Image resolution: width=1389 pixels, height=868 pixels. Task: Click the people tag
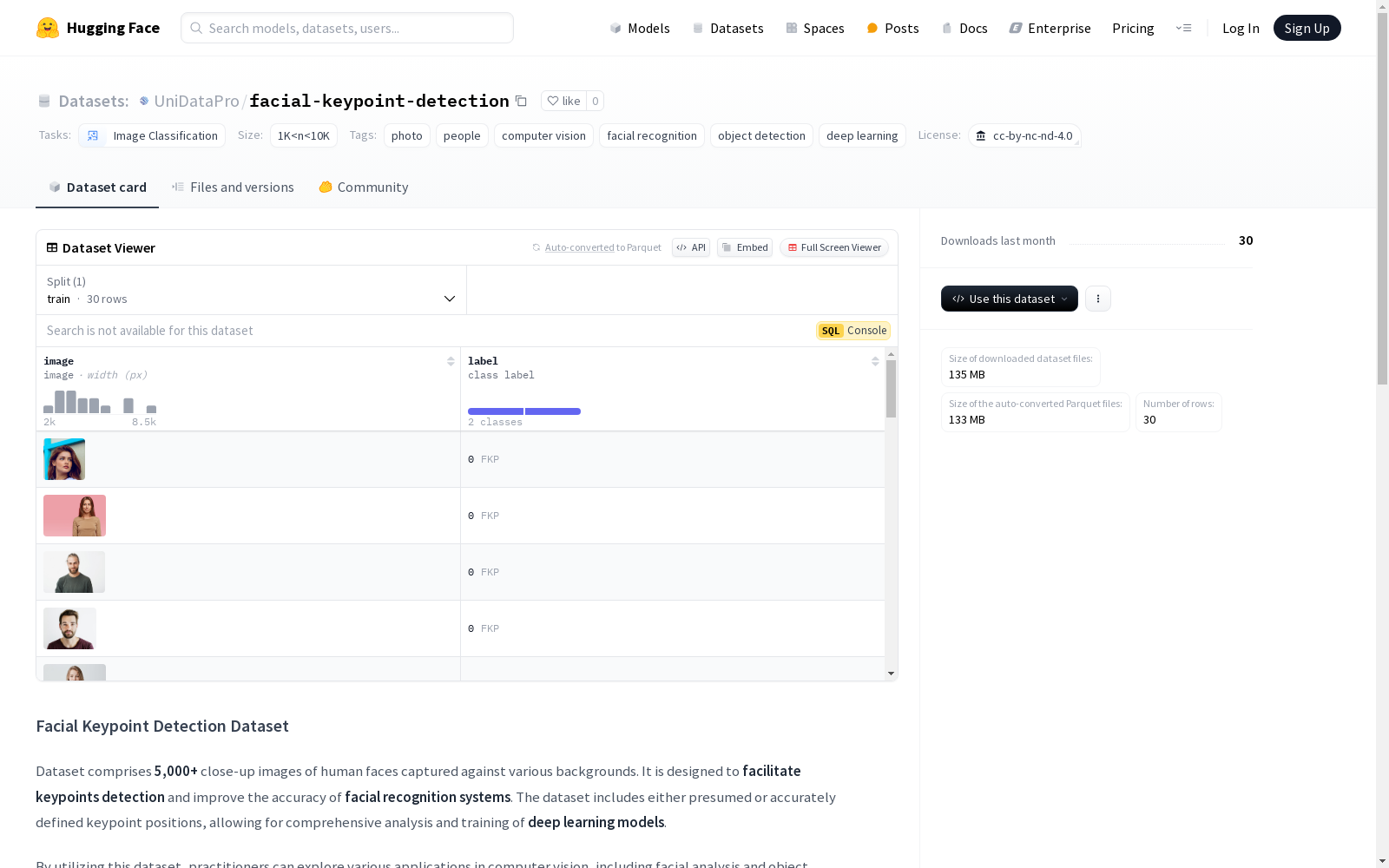462,135
